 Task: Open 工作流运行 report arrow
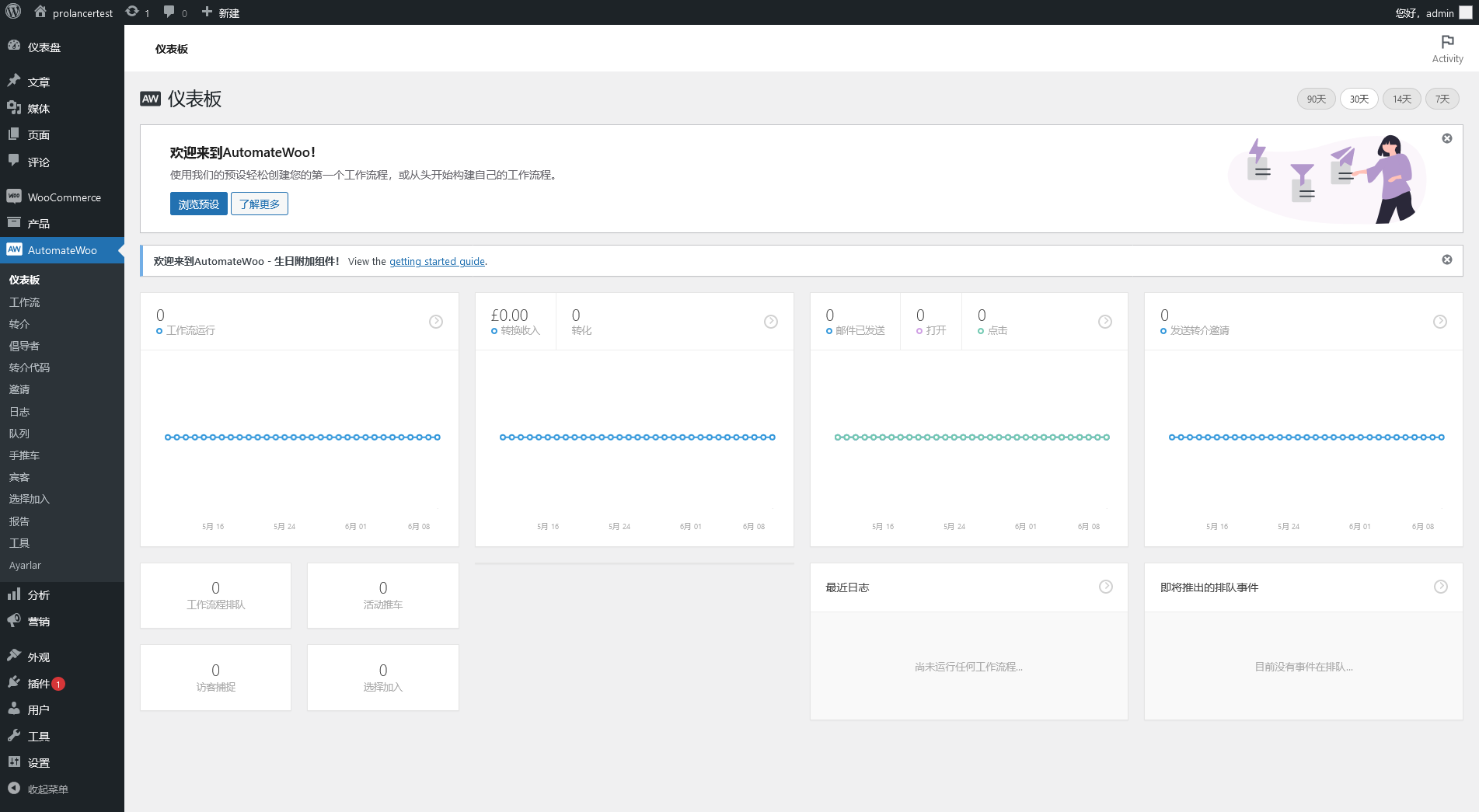[436, 322]
